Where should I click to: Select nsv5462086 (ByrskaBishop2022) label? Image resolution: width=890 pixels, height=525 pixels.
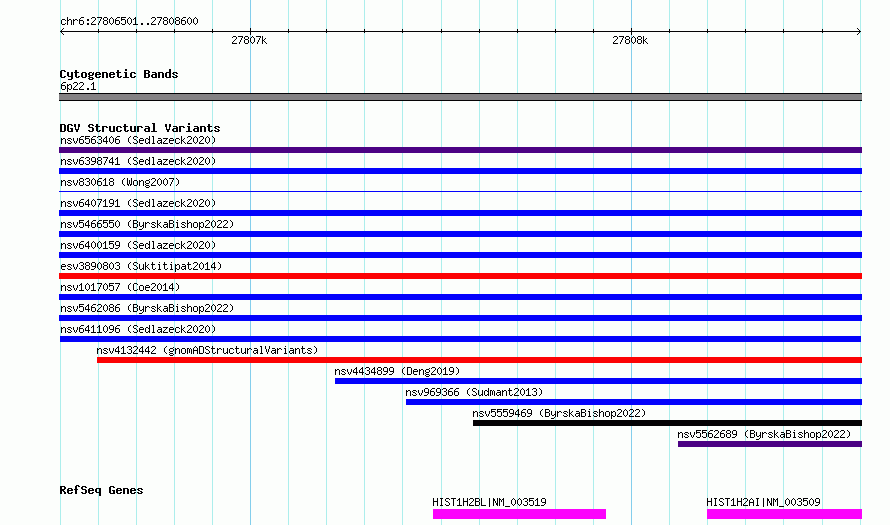[147, 308]
